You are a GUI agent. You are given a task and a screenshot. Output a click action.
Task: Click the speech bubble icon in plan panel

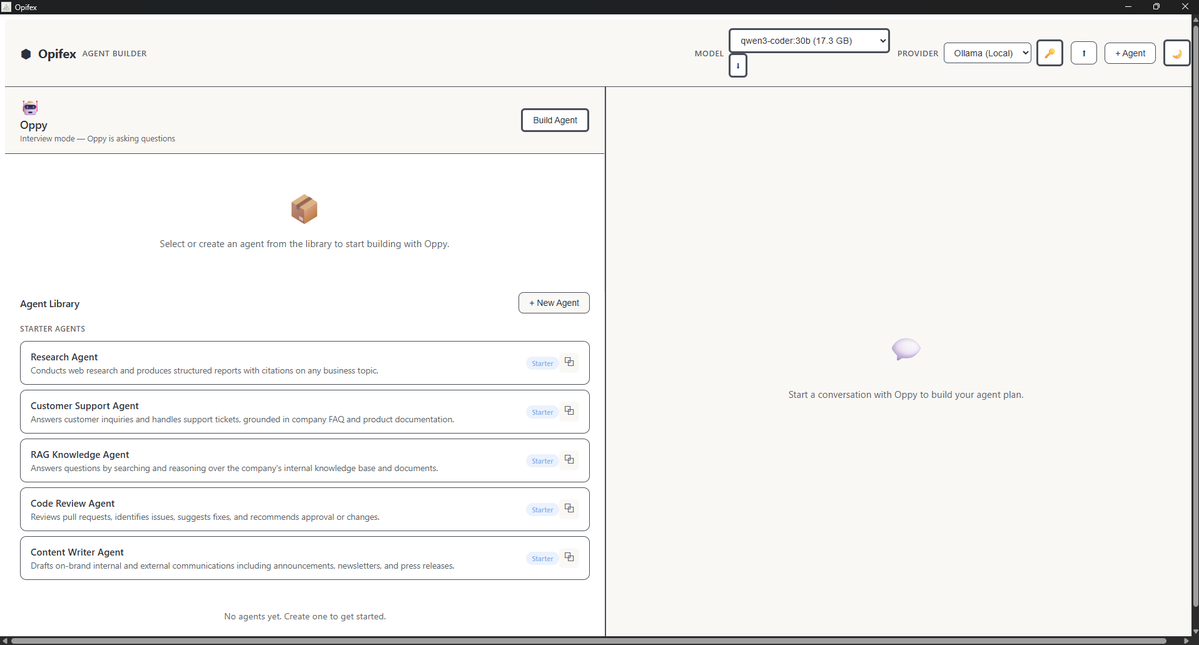tap(906, 349)
